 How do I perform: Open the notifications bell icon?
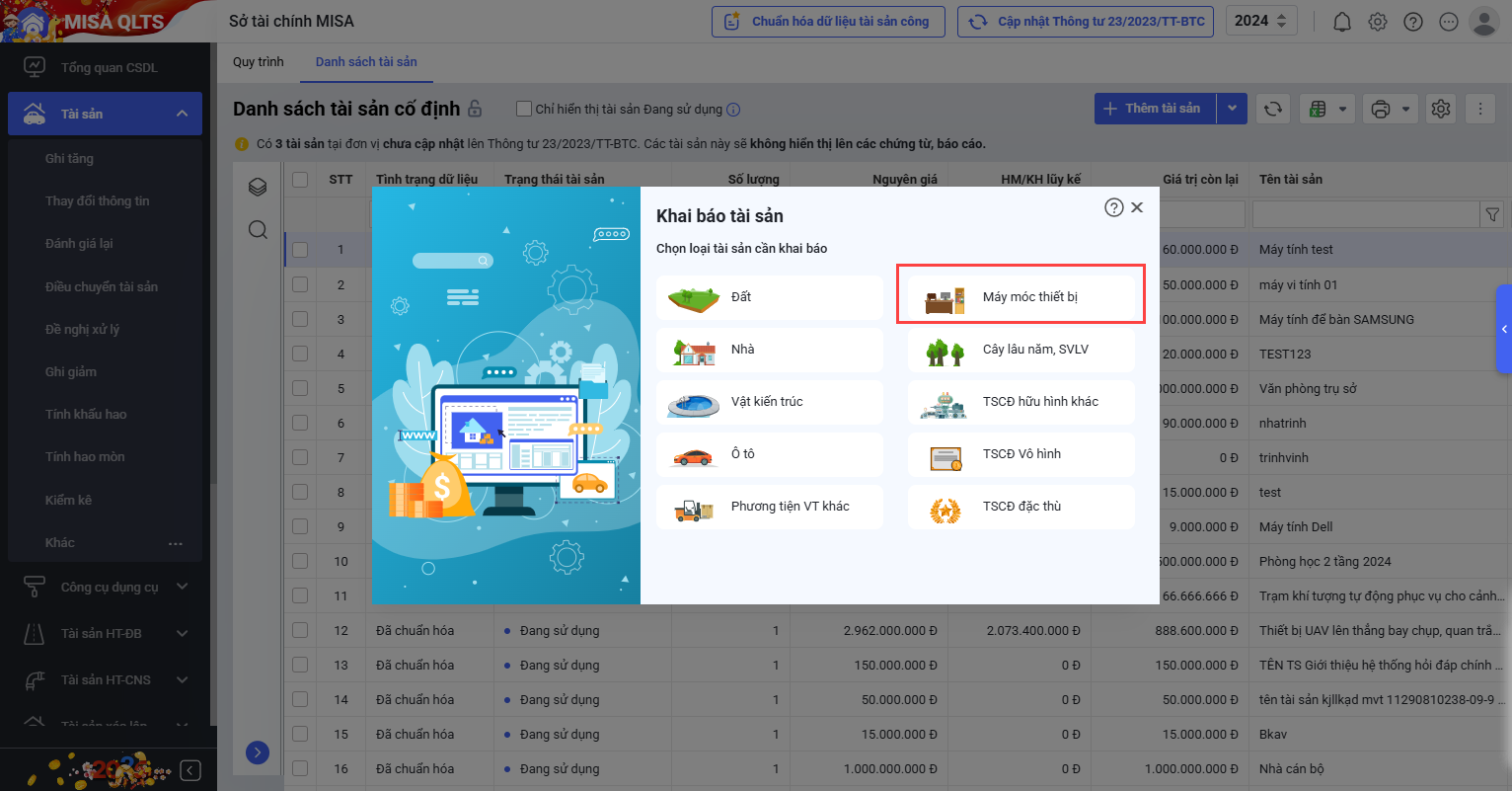[1342, 22]
